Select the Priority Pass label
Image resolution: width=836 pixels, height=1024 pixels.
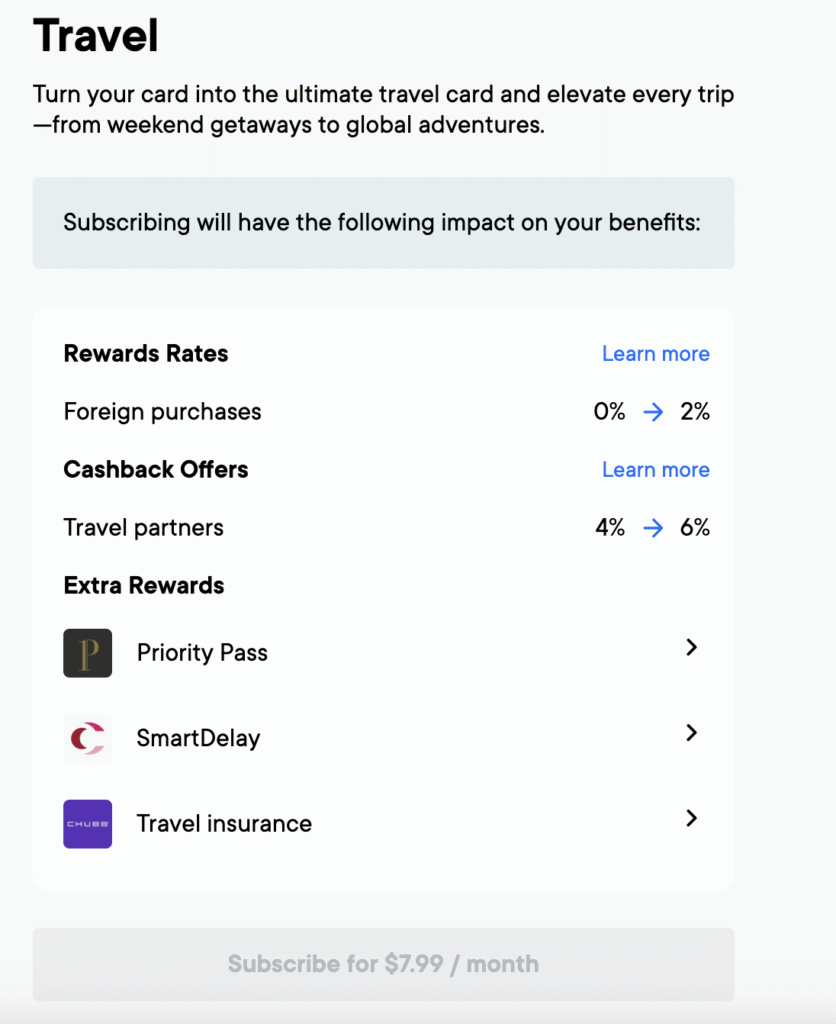point(202,653)
